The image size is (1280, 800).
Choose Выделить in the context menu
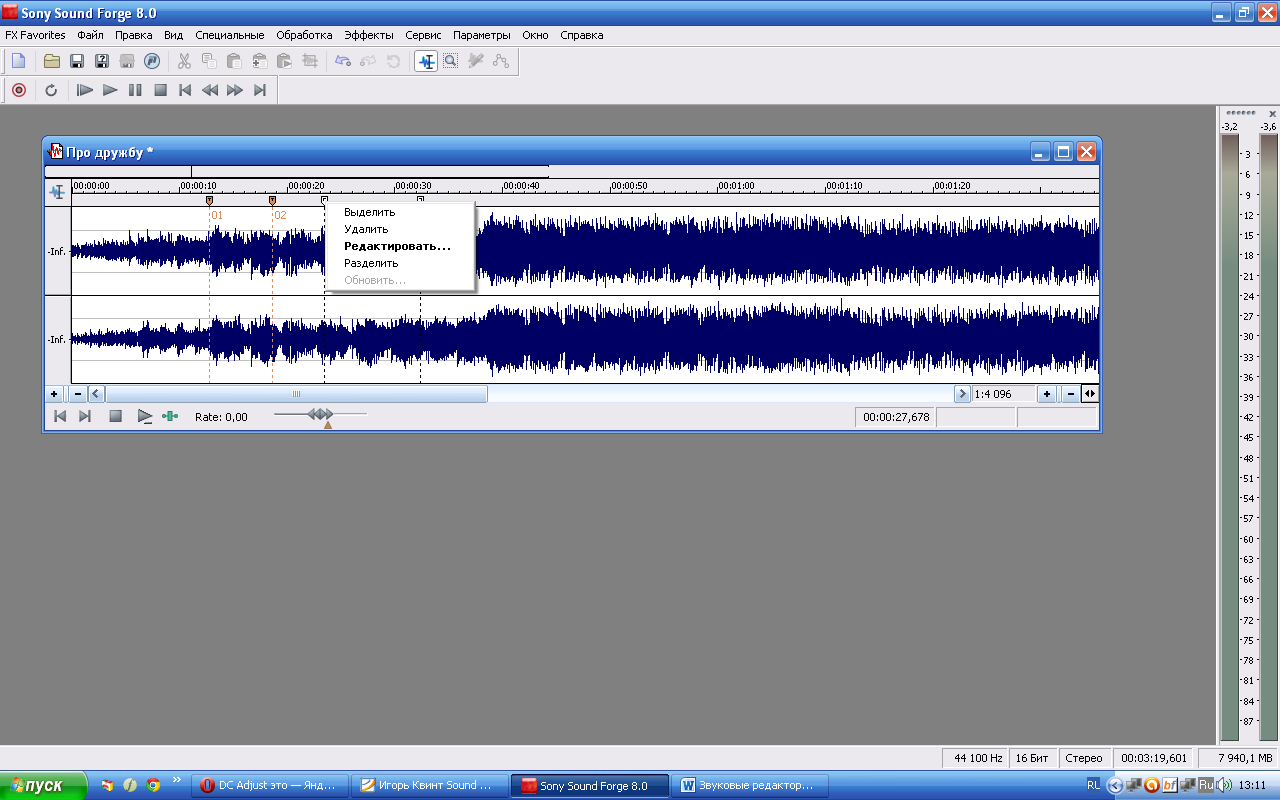coord(400,212)
